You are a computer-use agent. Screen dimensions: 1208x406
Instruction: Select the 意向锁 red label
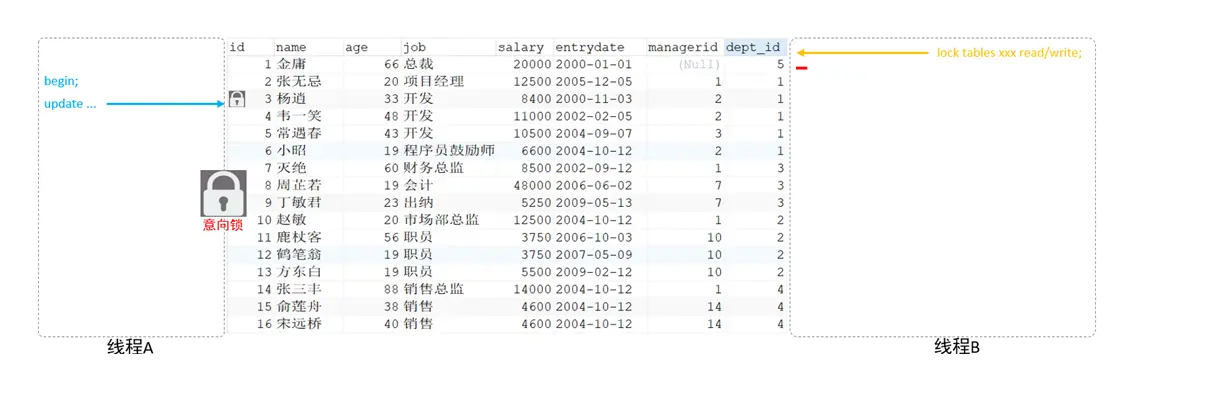(223, 225)
